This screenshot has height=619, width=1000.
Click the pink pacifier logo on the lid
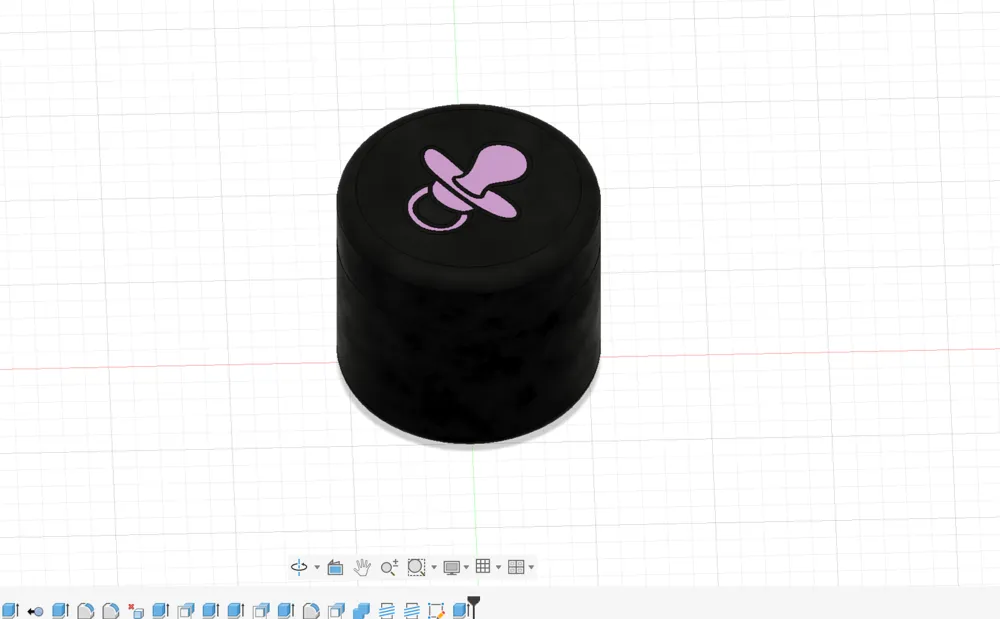pyautogui.click(x=467, y=188)
